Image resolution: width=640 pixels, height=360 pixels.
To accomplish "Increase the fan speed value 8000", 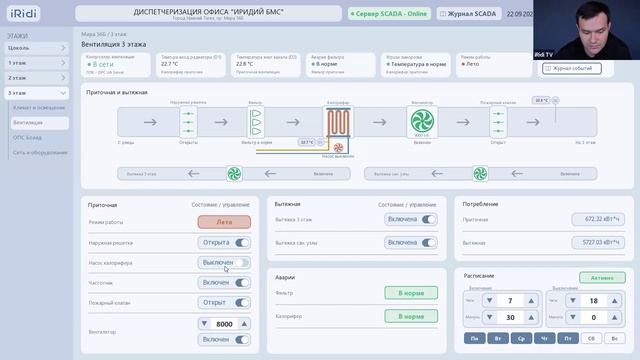I will click(244, 324).
